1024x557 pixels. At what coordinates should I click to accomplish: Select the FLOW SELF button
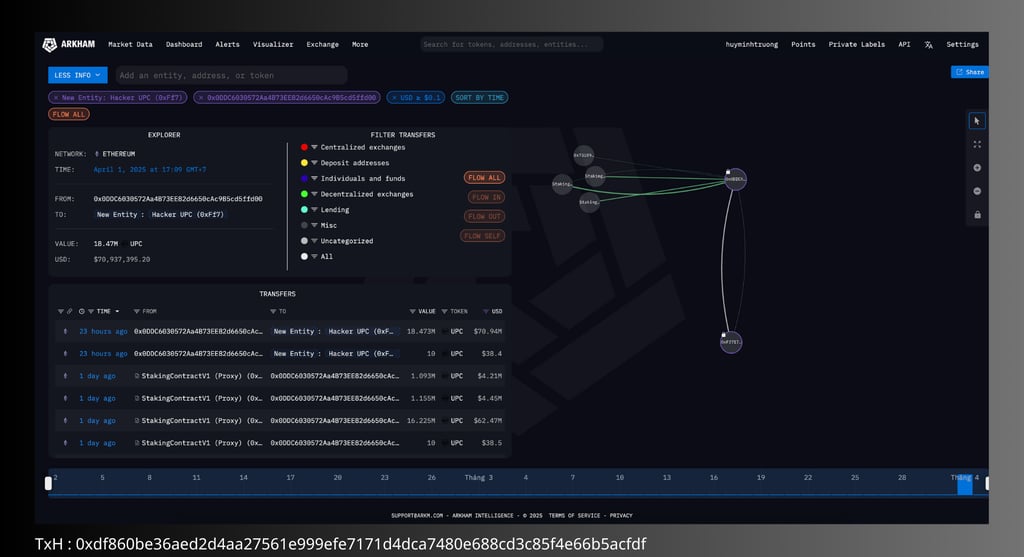click(483, 236)
